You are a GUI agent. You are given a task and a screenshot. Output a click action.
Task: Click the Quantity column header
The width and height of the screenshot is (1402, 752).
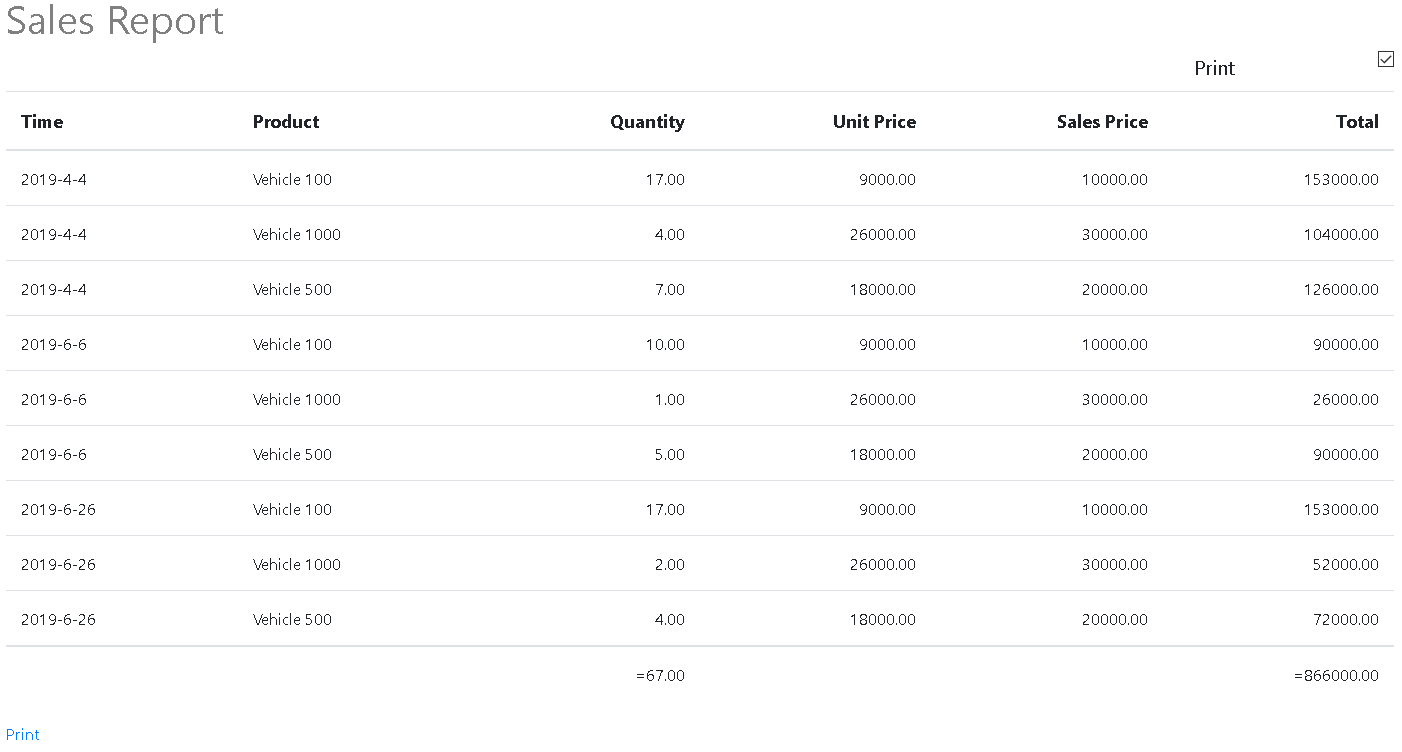point(647,122)
